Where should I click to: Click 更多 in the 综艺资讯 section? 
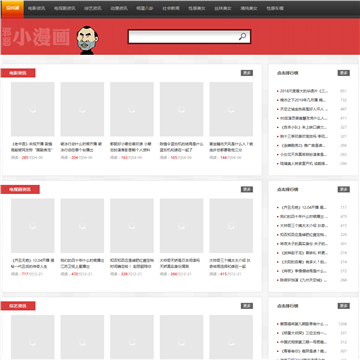247,306
